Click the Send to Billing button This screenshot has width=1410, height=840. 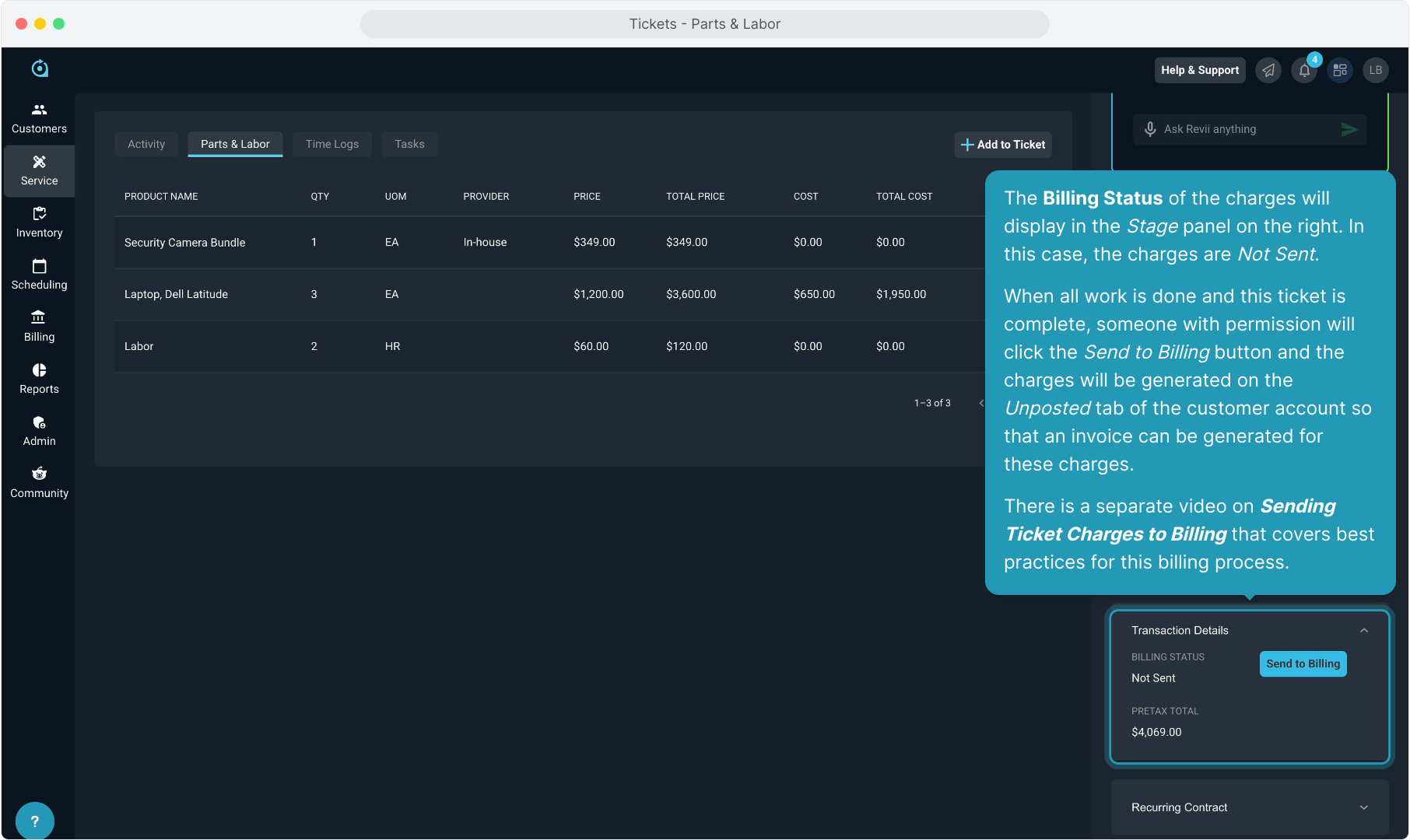pos(1303,664)
